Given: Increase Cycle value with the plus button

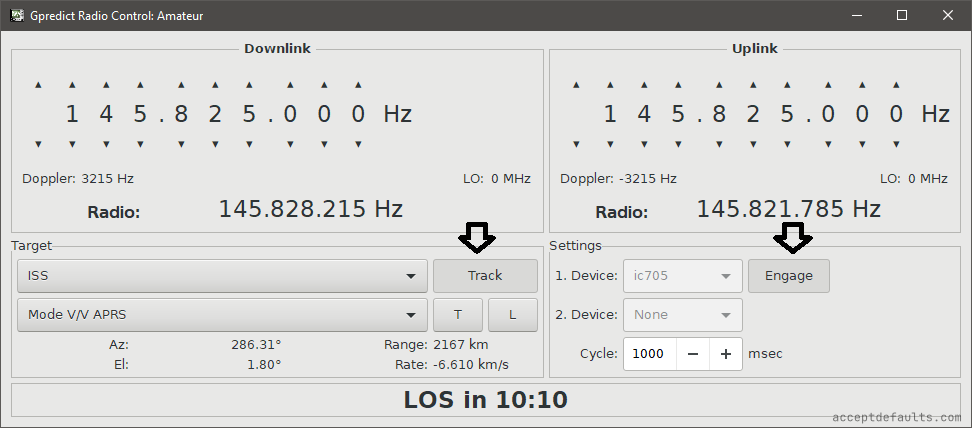Looking at the screenshot, I should 726,354.
